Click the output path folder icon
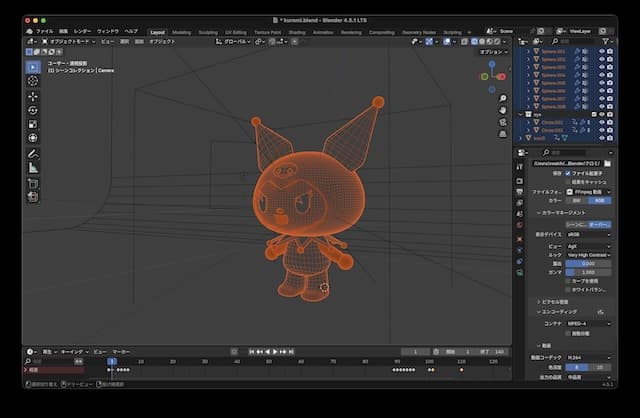 (607, 163)
